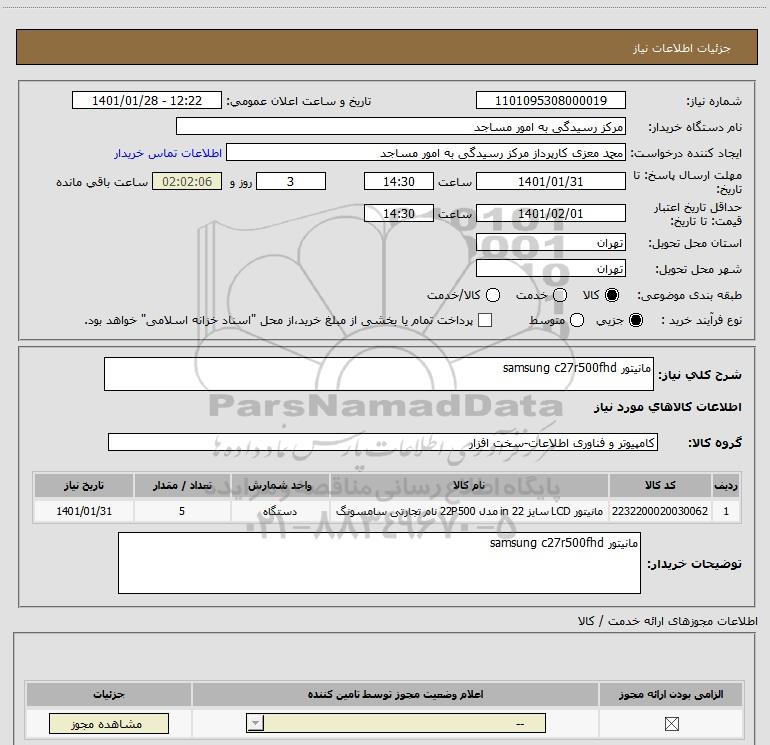Click the جزئیات اطلاعات نیاز header bar
This screenshot has height=745, width=770.
pos(386,47)
